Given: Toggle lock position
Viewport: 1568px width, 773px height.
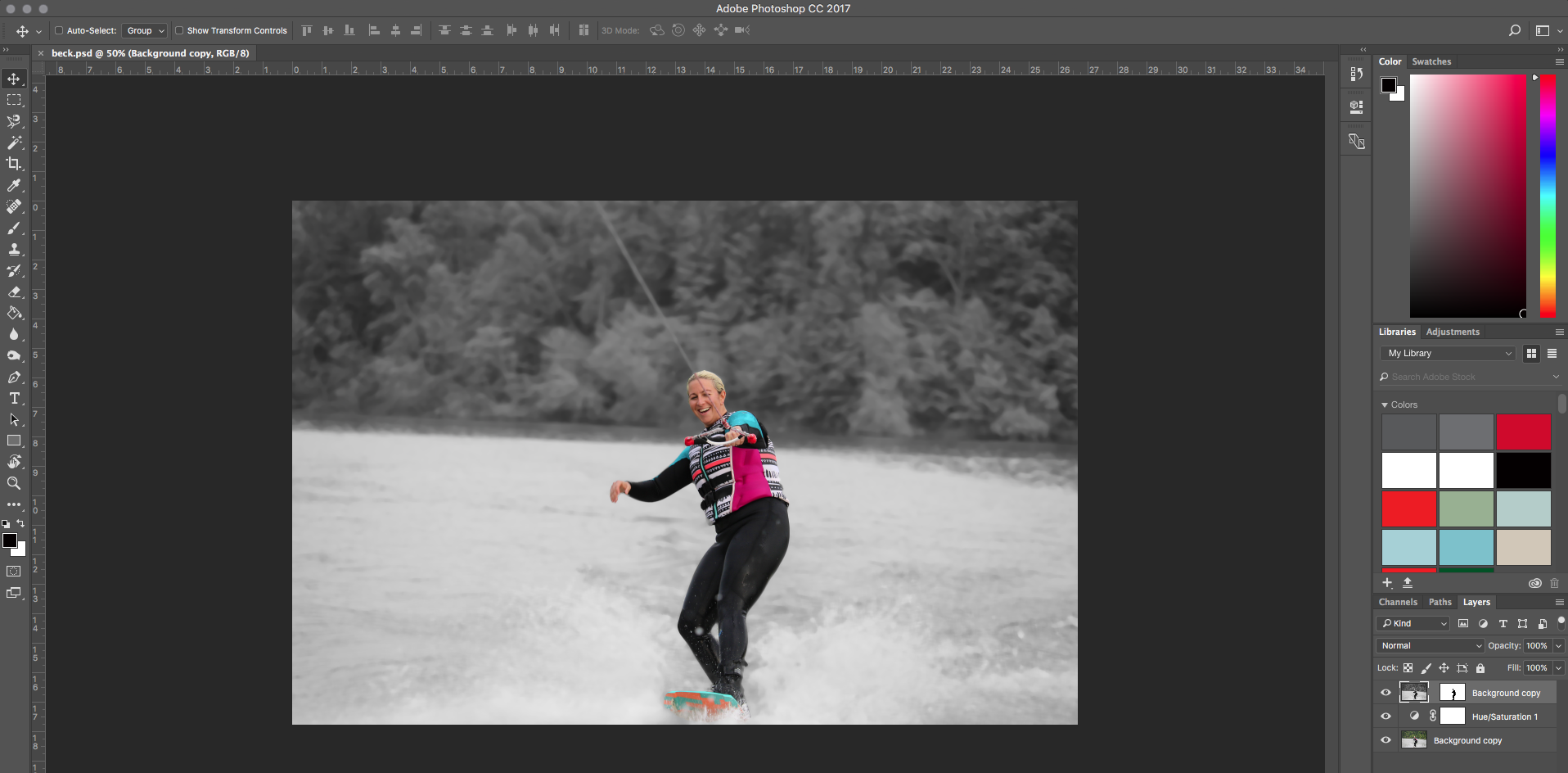Looking at the screenshot, I should [x=1444, y=668].
